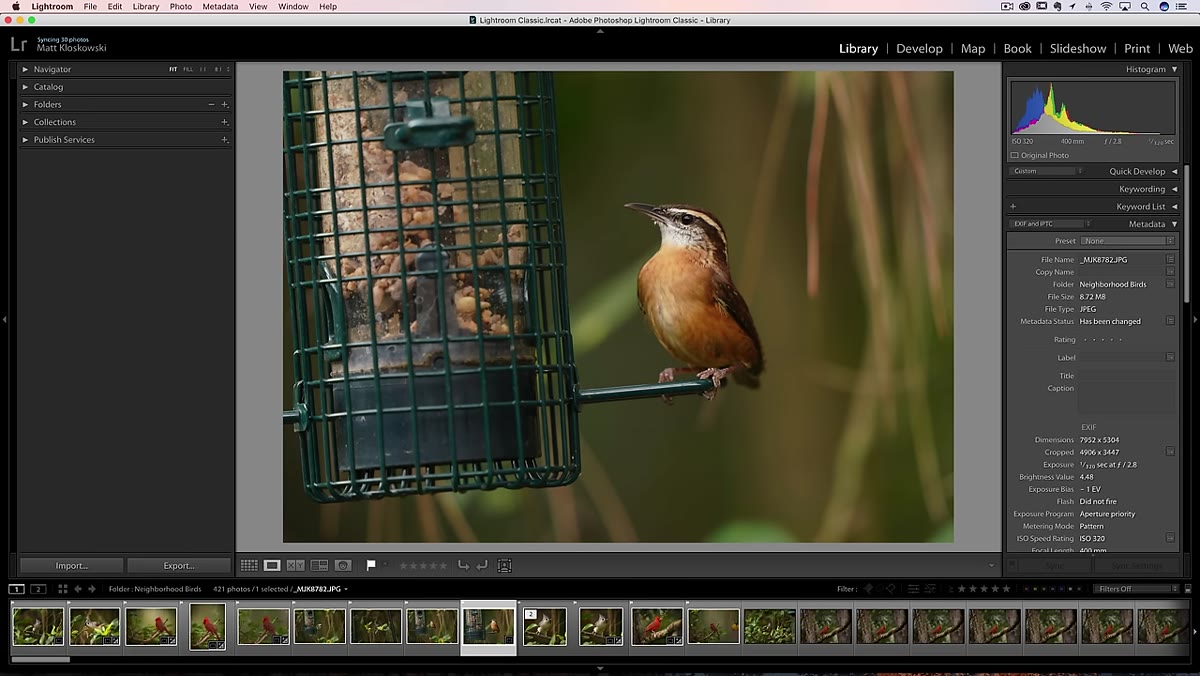Click the Title metadata field

coord(1127,376)
